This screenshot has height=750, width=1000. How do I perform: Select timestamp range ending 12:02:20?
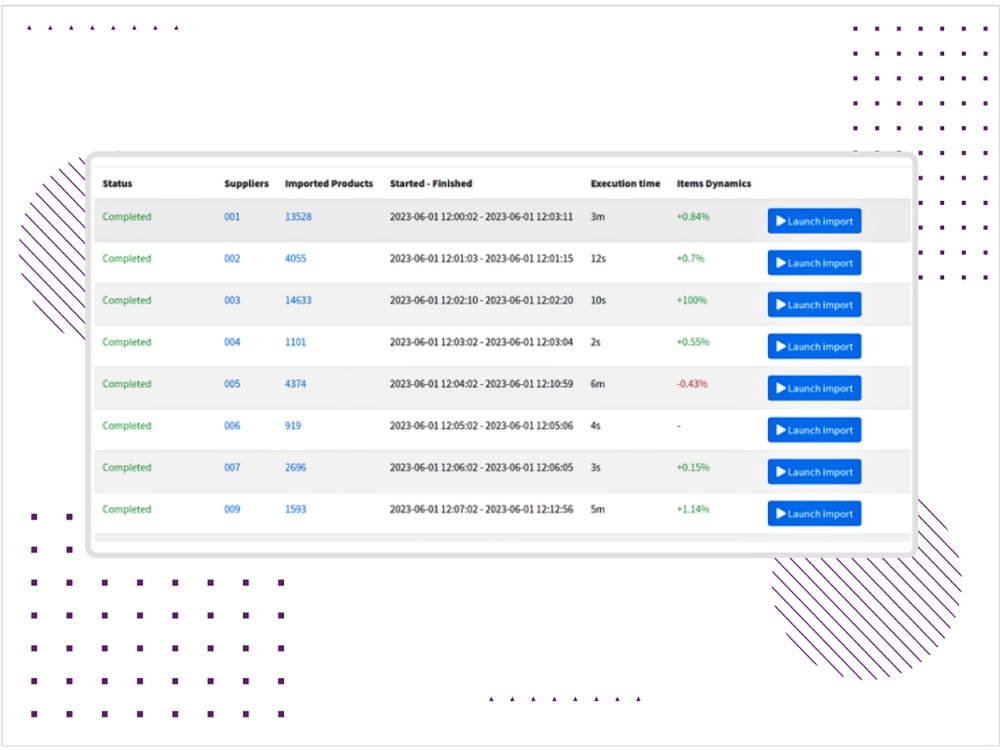tap(482, 300)
